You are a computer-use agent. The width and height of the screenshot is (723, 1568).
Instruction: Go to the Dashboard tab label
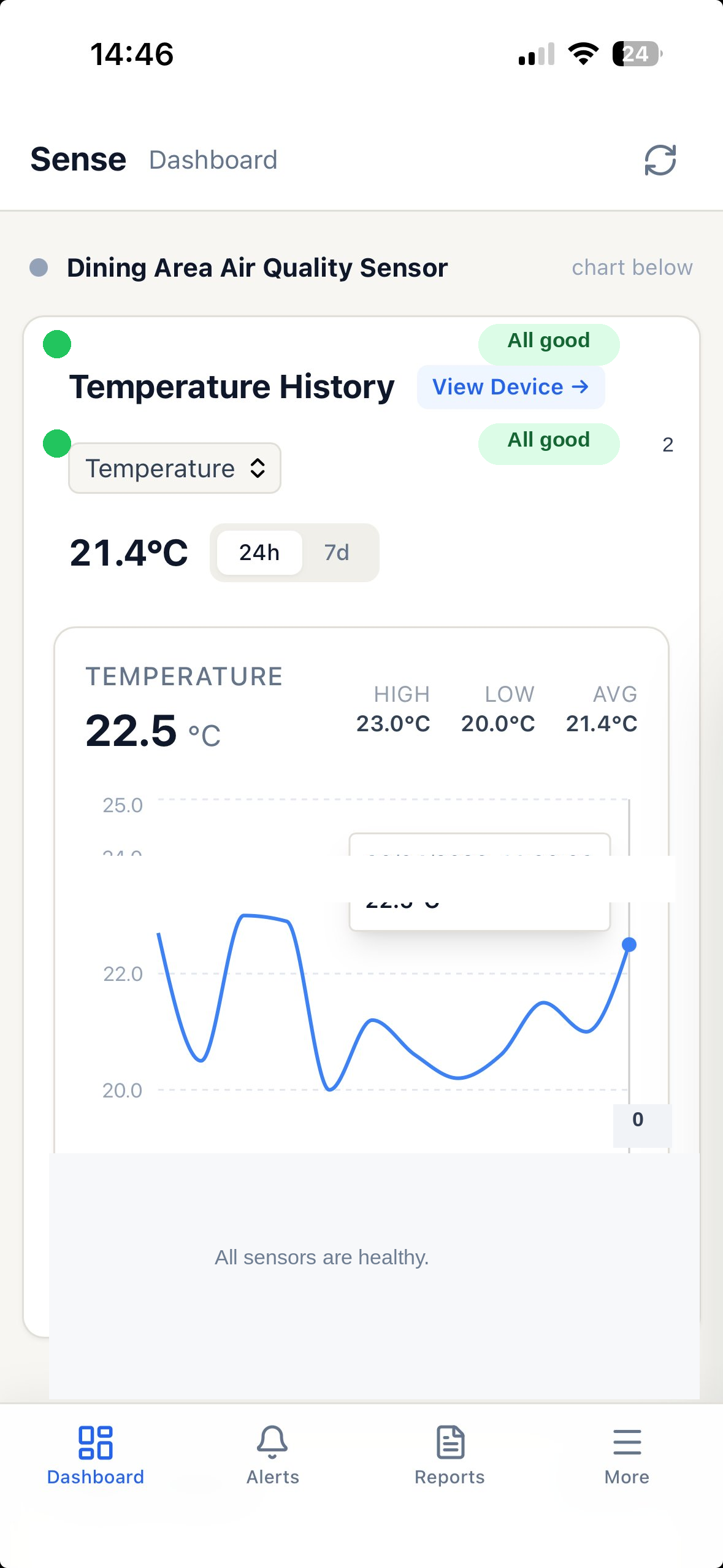(96, 1477)
